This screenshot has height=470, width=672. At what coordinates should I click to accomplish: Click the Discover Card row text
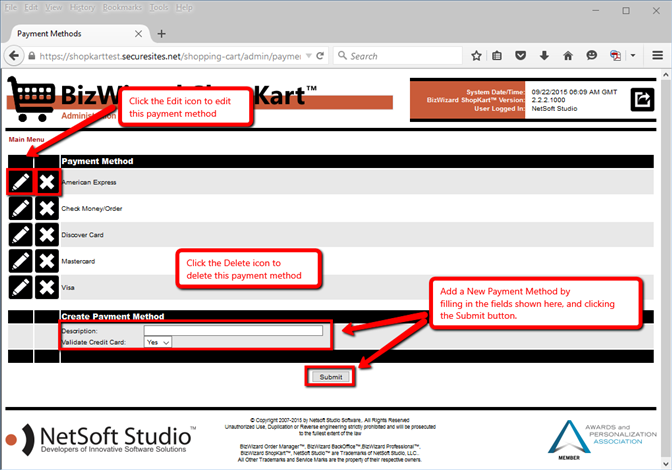(82, 235)
